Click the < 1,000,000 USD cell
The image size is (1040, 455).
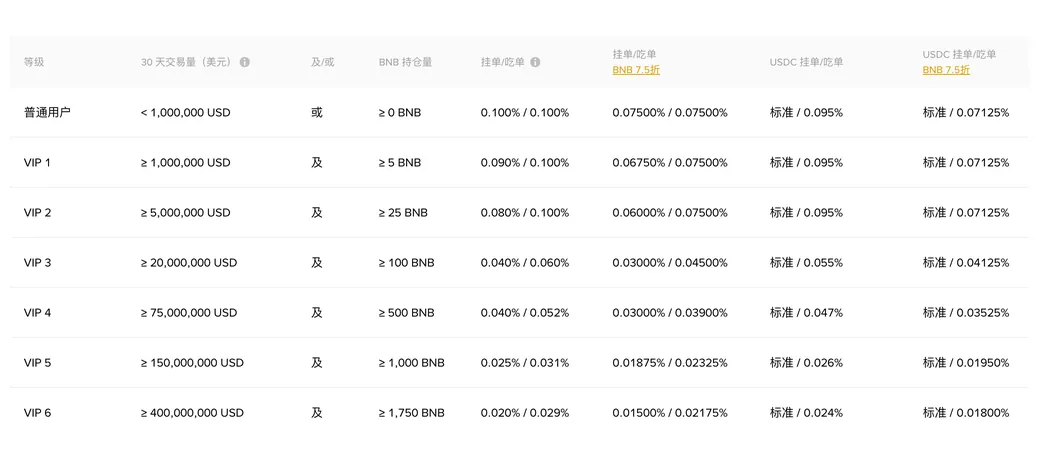click(186, 113)
